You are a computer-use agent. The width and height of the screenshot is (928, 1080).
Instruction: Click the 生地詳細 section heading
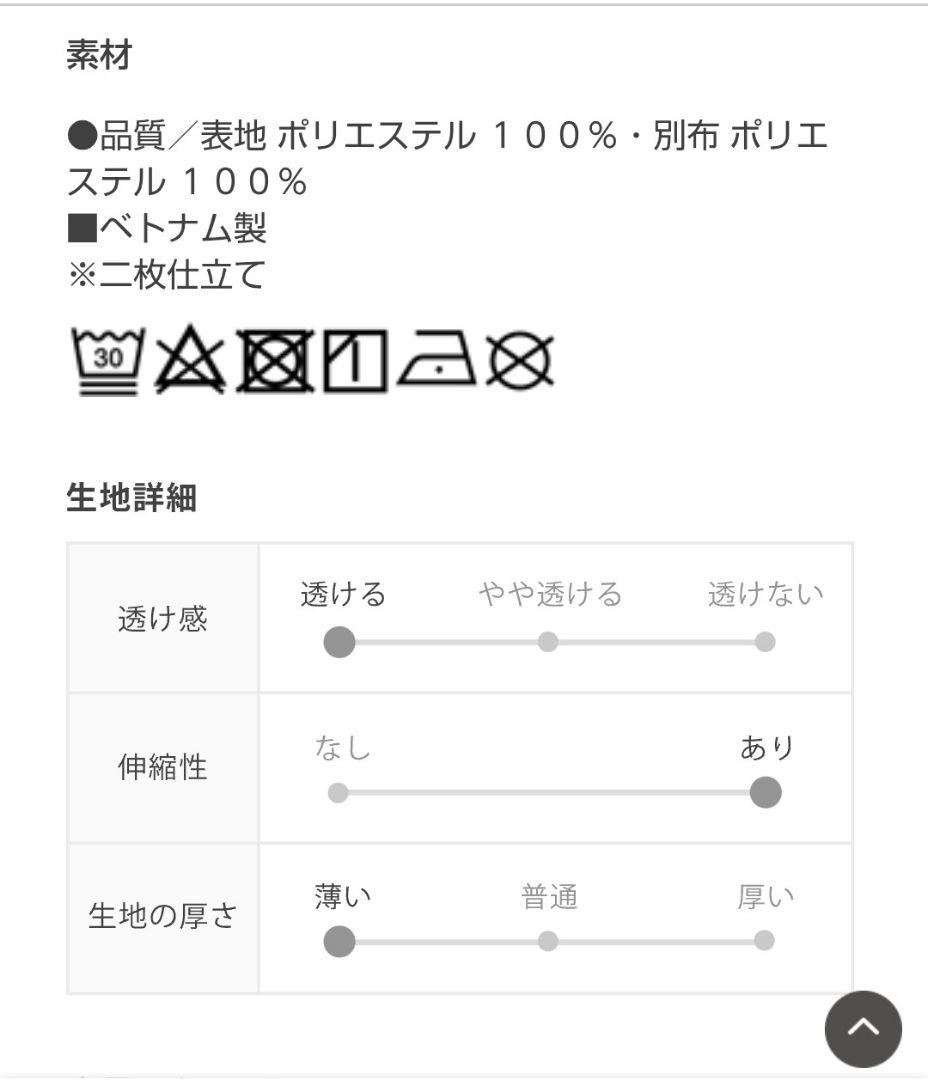pos(131,499)
